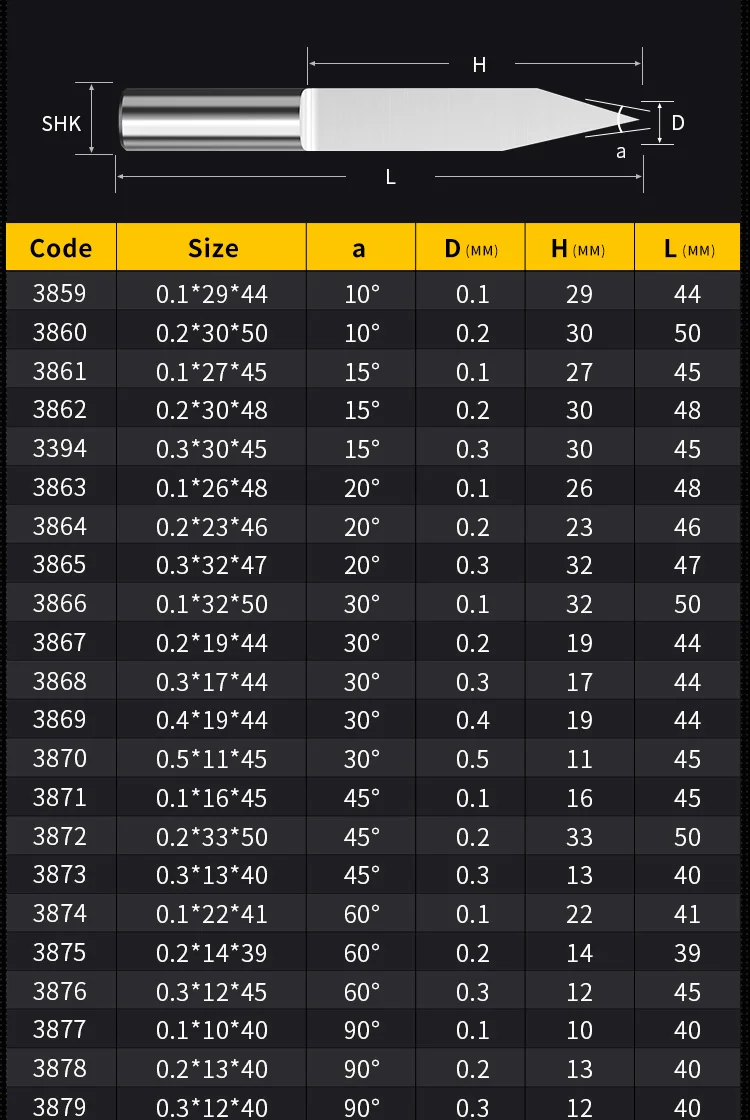The height and width of the screenshot is (1120, 750).
Task: Select code 3876 in the table
Action: pyautogui.click(x=60, y=991)
